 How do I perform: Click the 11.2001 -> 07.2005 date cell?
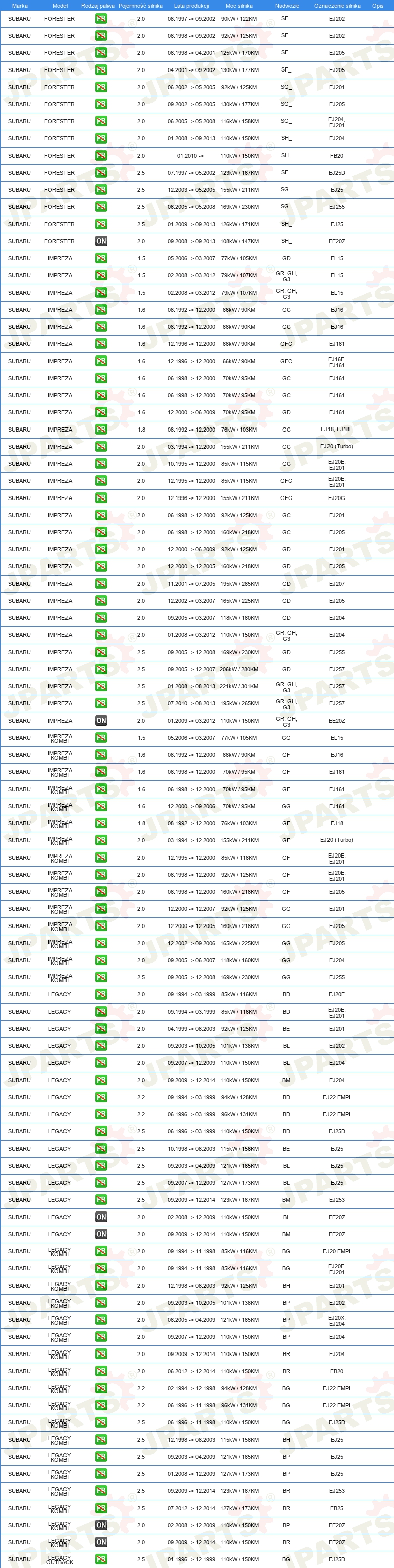[x=191, y=583]
